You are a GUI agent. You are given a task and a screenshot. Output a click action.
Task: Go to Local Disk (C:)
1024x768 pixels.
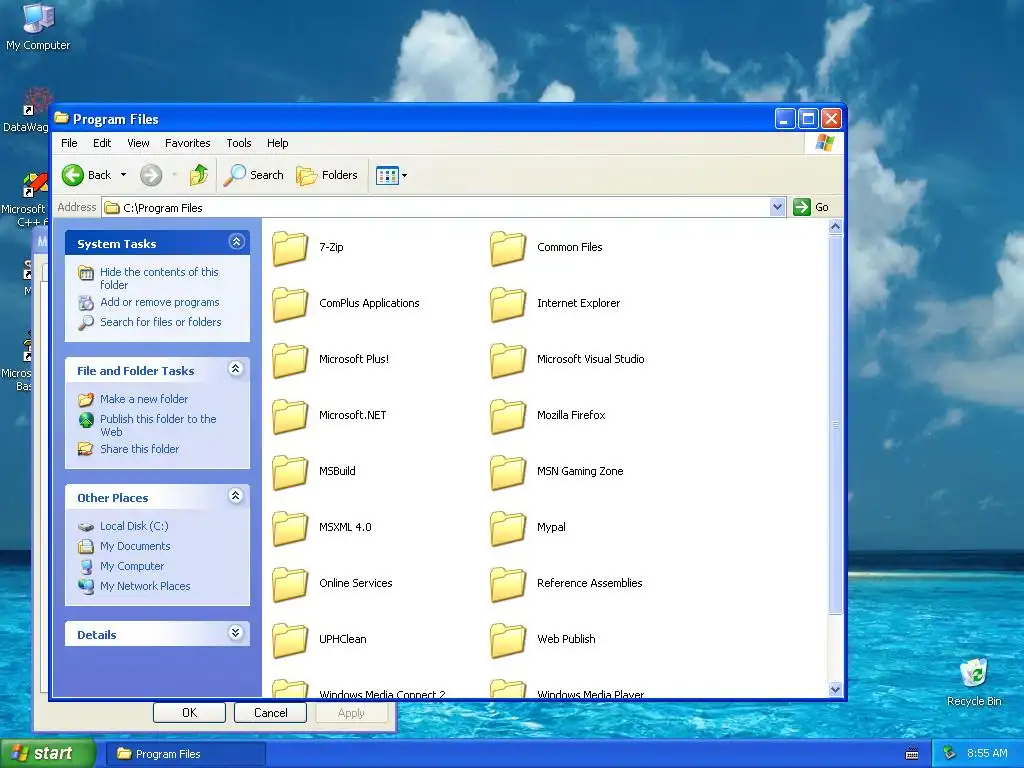pyautogui.click(x=134, y=526)
